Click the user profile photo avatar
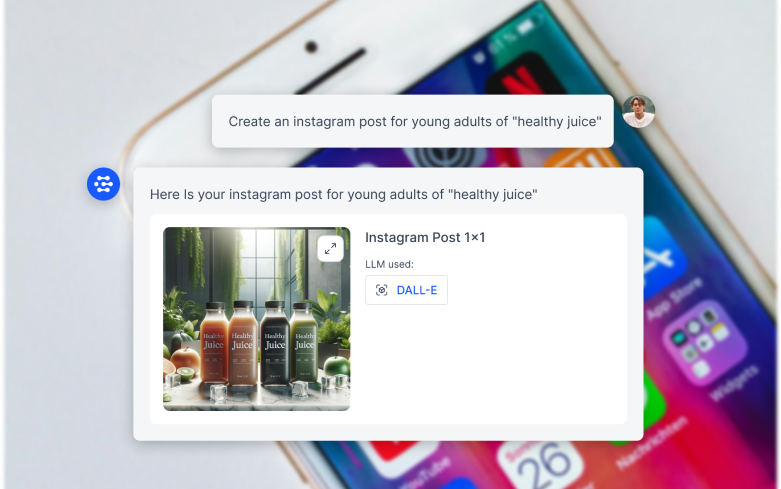 click(x=639, y=112)
